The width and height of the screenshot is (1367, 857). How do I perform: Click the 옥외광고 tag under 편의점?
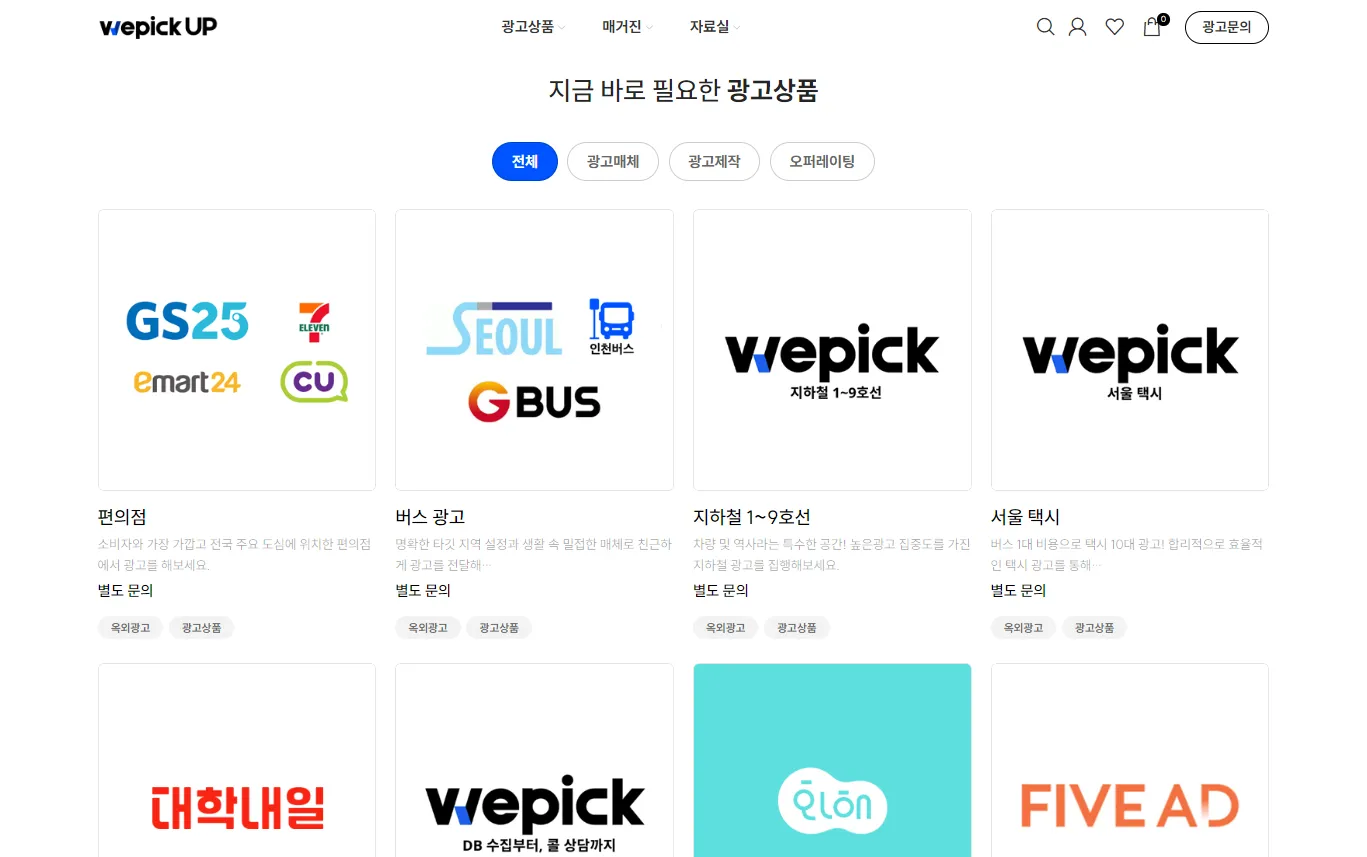coord(131,628)
